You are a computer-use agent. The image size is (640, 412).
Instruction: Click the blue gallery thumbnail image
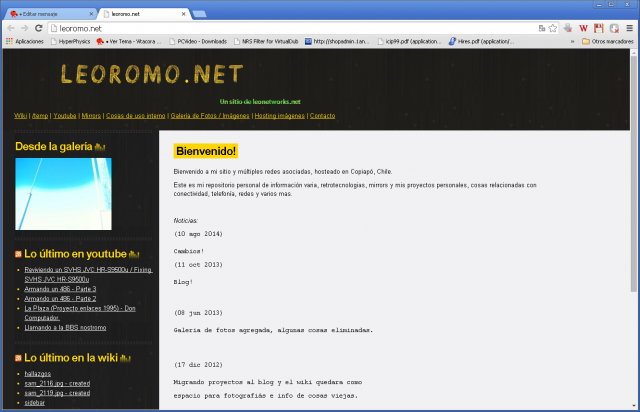coord(63,193)
